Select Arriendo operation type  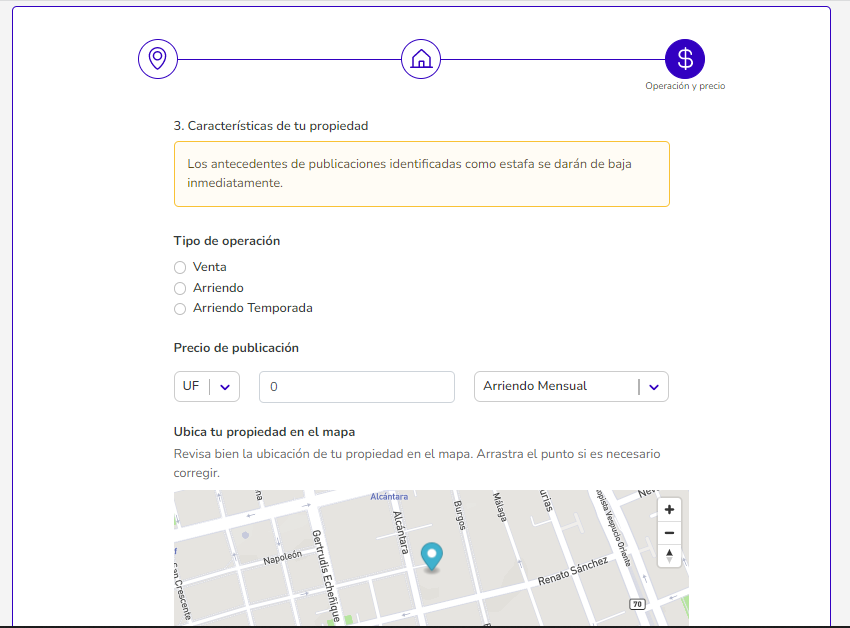[180, 288]
